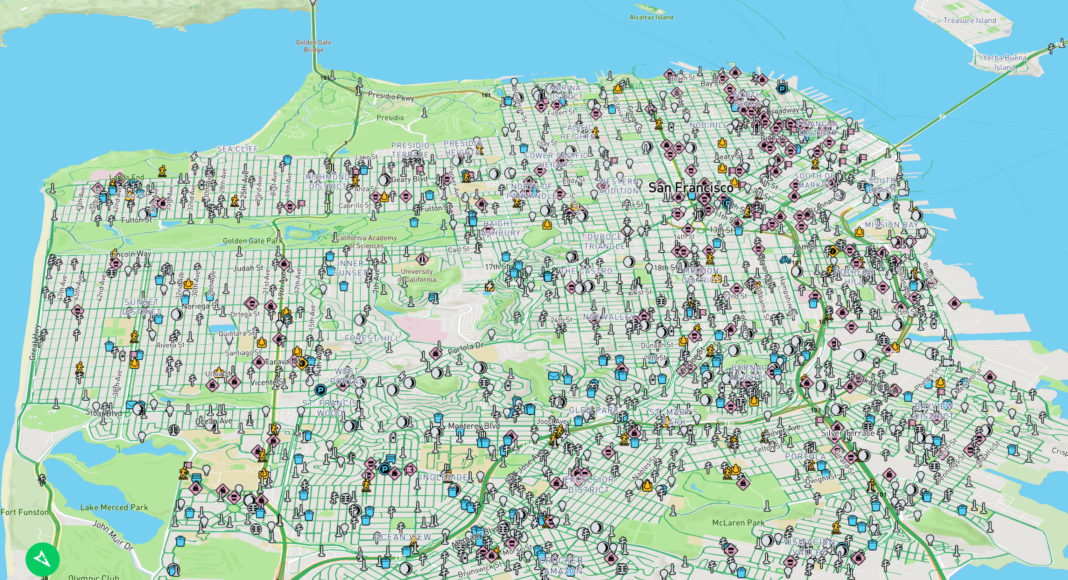Click the blue trash bin icon near Sea Cliff
The width and height of the screenshot is (1068, 580).
tap(286, 160)
